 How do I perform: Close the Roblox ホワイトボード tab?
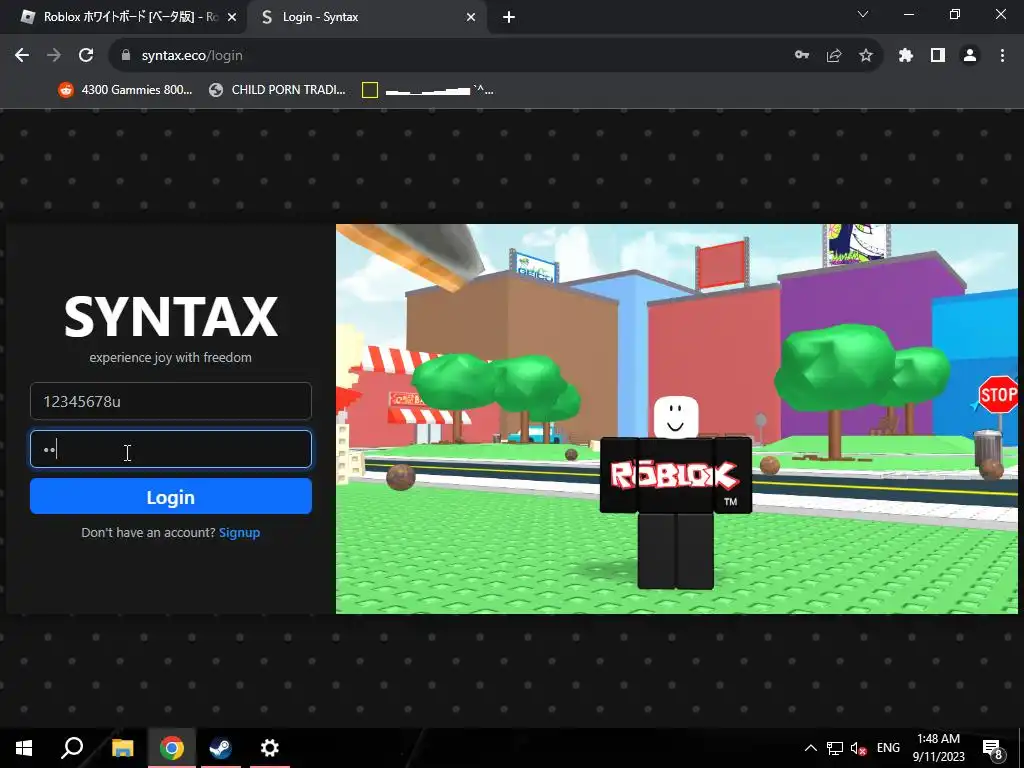click(231, 18)
